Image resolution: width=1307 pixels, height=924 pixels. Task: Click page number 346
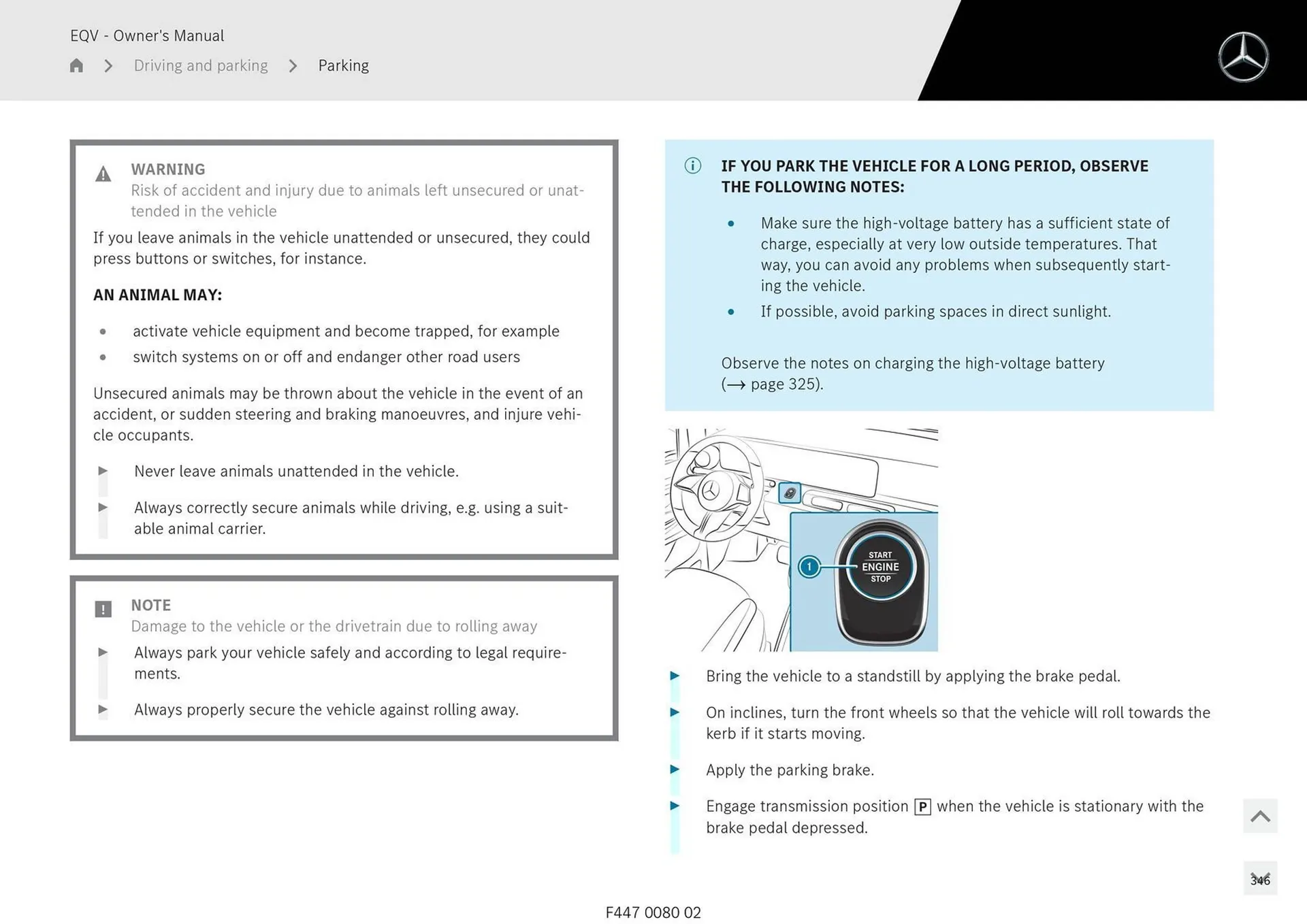[x=1261, y=880]
